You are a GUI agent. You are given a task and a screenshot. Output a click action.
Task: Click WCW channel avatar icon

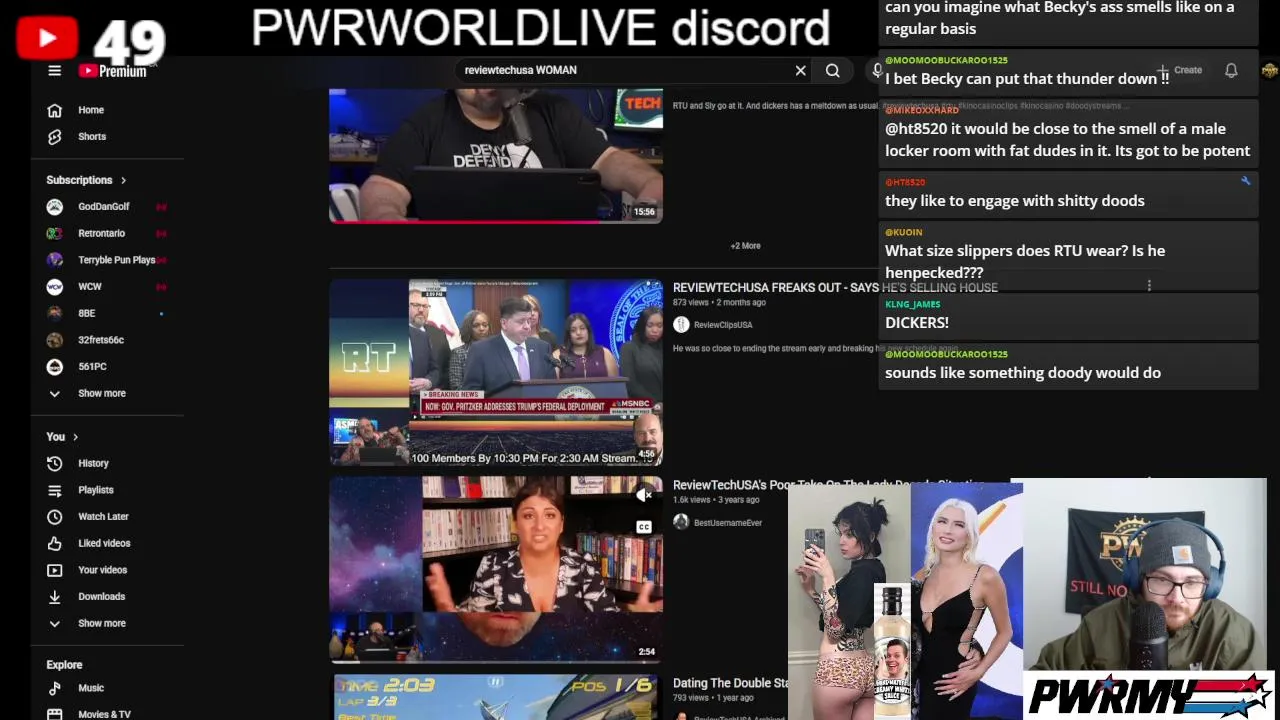[x=55, y=287]
